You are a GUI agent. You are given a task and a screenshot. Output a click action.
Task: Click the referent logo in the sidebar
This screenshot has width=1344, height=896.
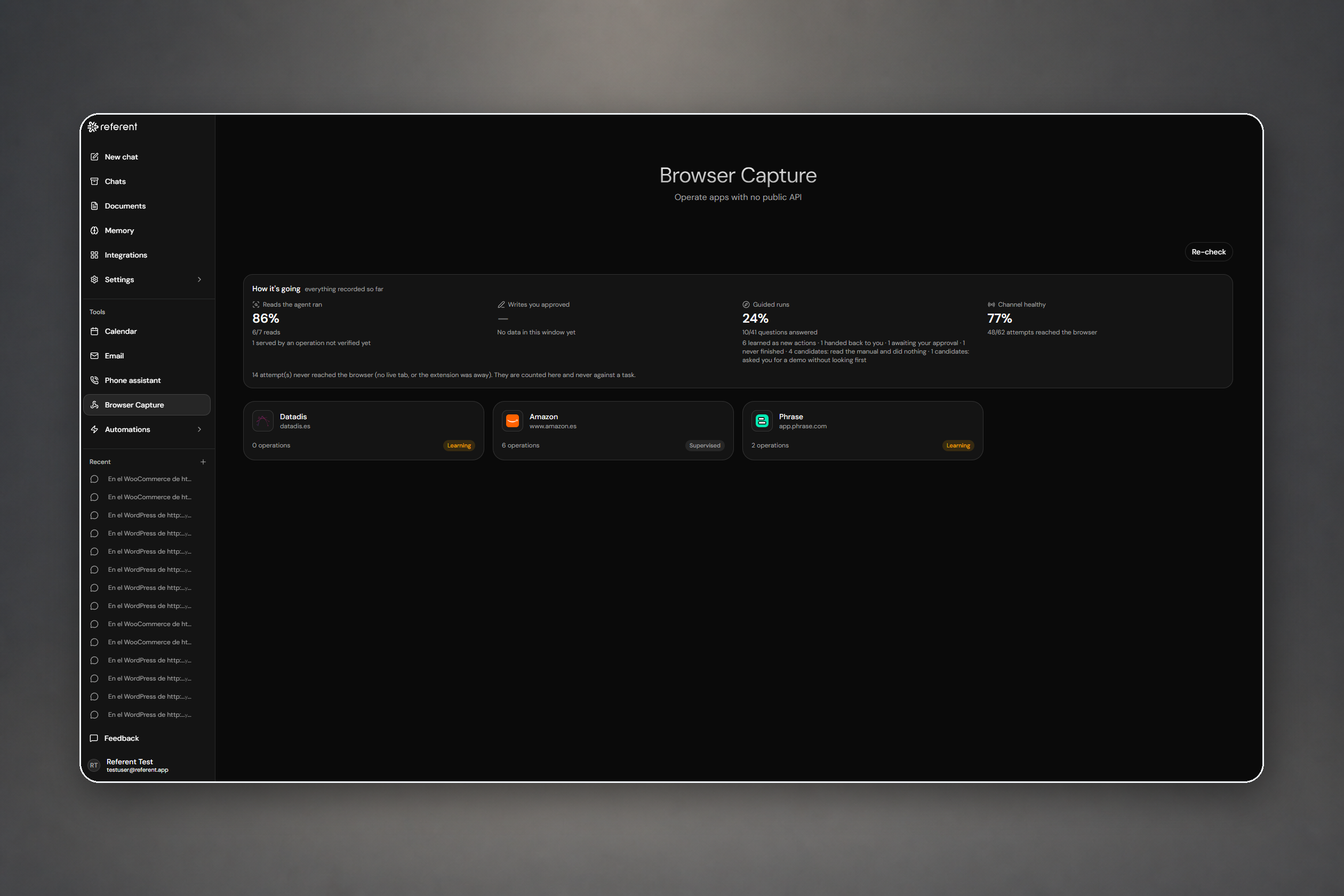pyautogui.click(x=113, y=127)
